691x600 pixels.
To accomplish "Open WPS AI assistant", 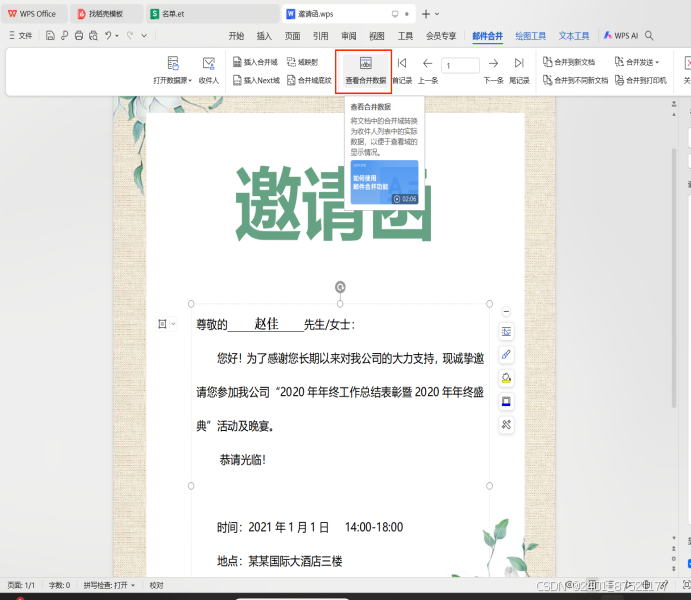I will 621,36.
